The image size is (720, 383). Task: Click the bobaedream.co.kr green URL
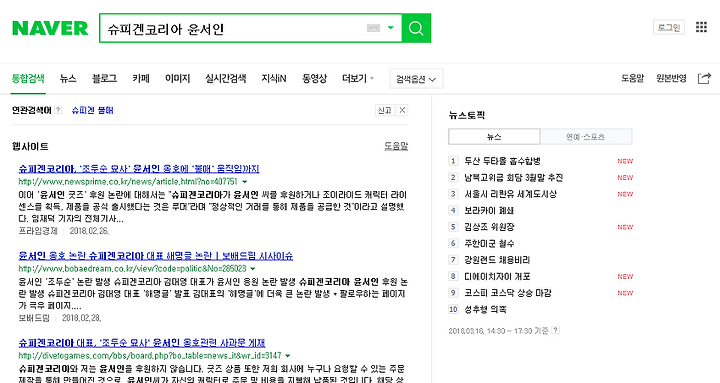tap(132, 269)
